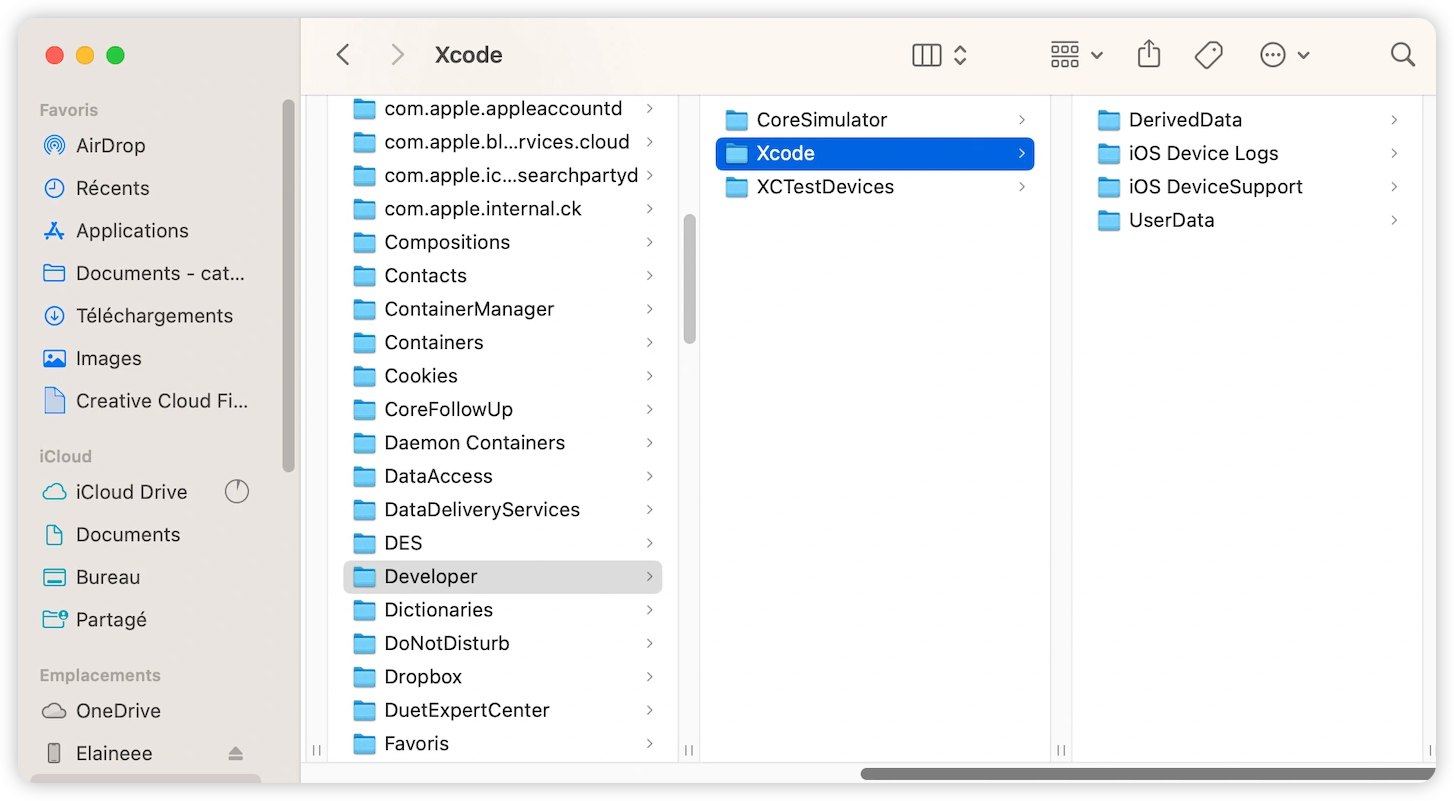Select Creative Cloud Fi... in sidebar
Image resolution: width=1454 pixels, height=801 pixels.
(x=160, y=401)
